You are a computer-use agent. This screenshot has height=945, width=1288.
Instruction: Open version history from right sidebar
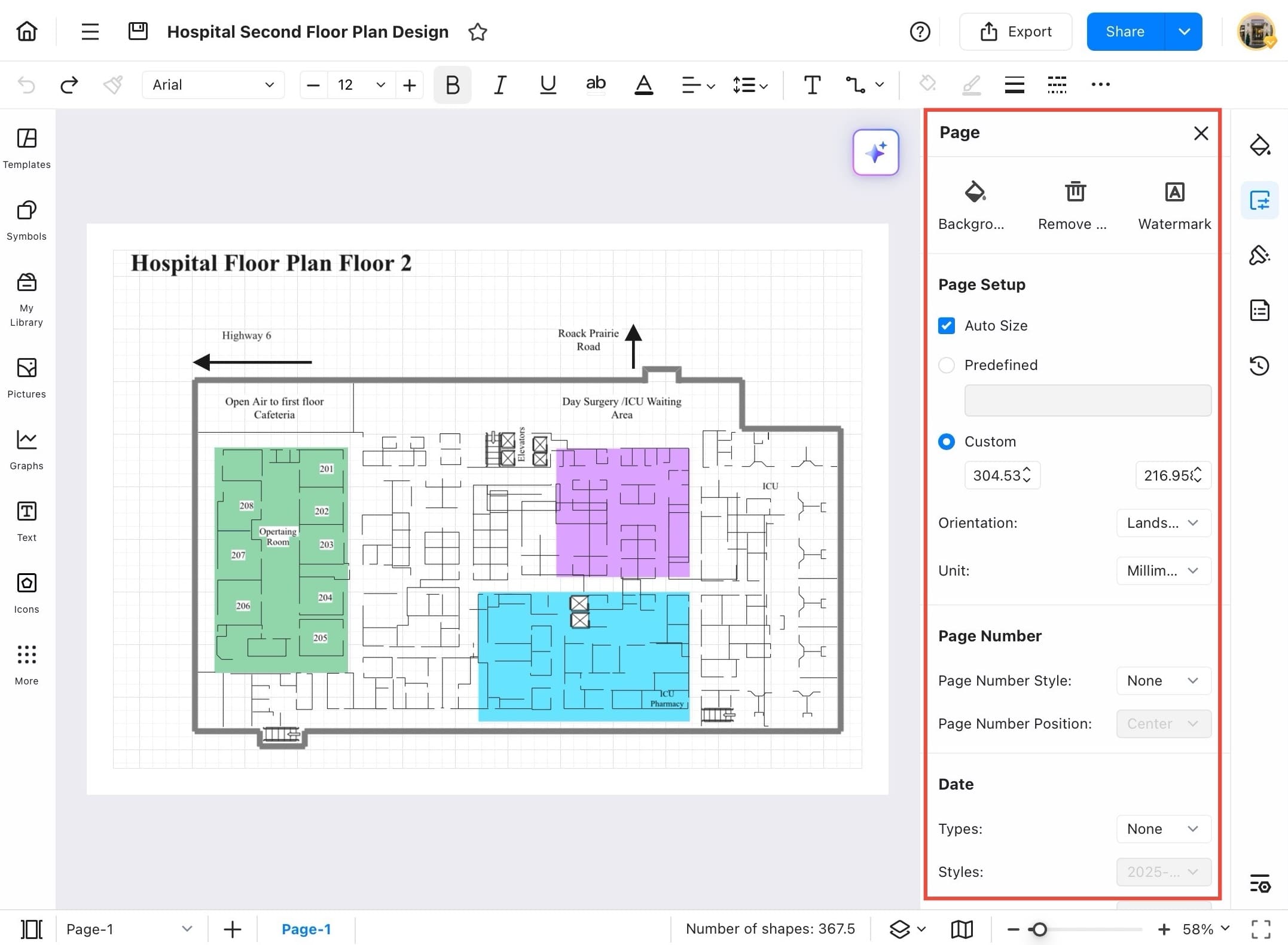[1260, 366]
